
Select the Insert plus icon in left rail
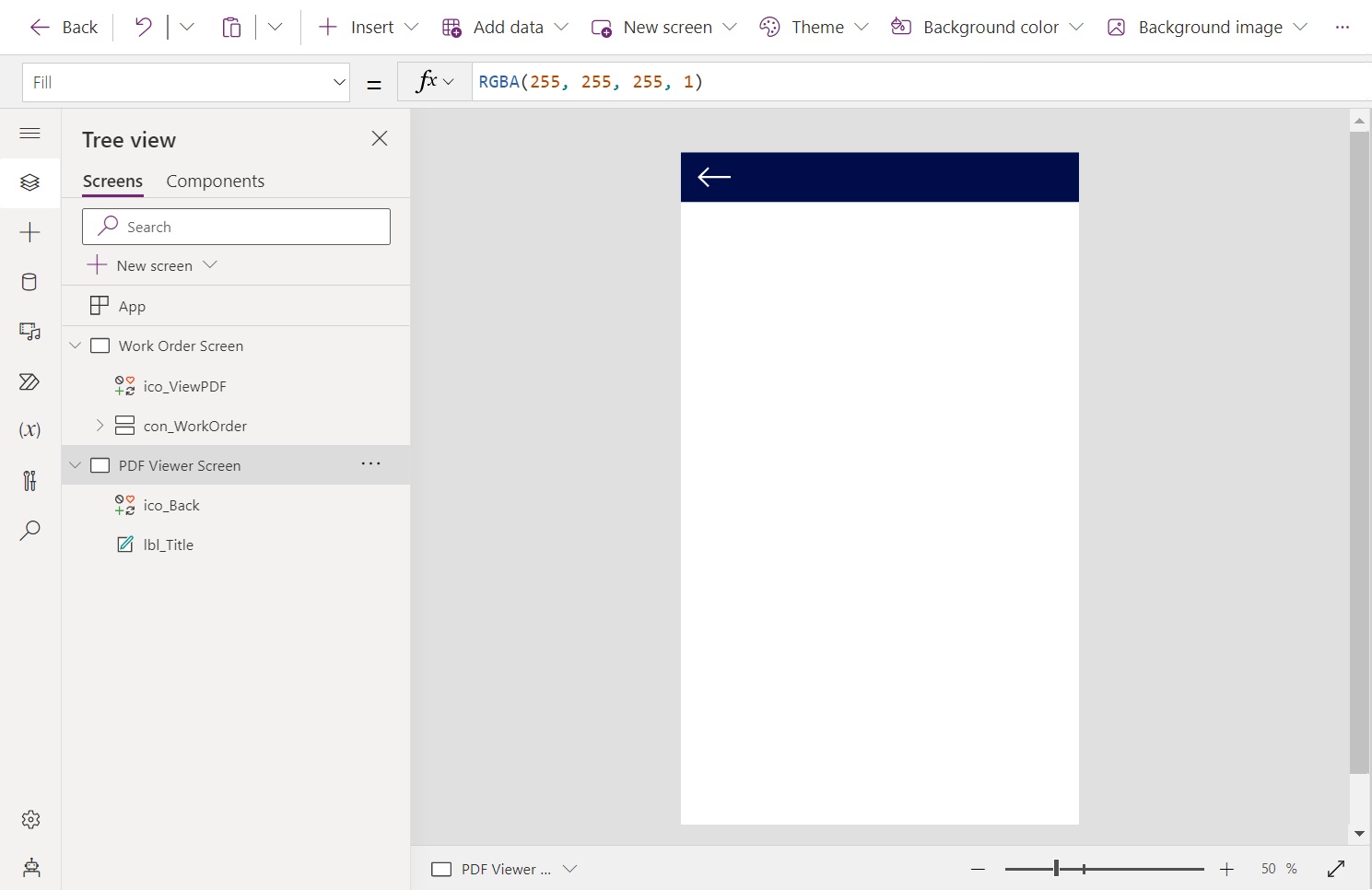pyautogui.click(x=29, y=232)
